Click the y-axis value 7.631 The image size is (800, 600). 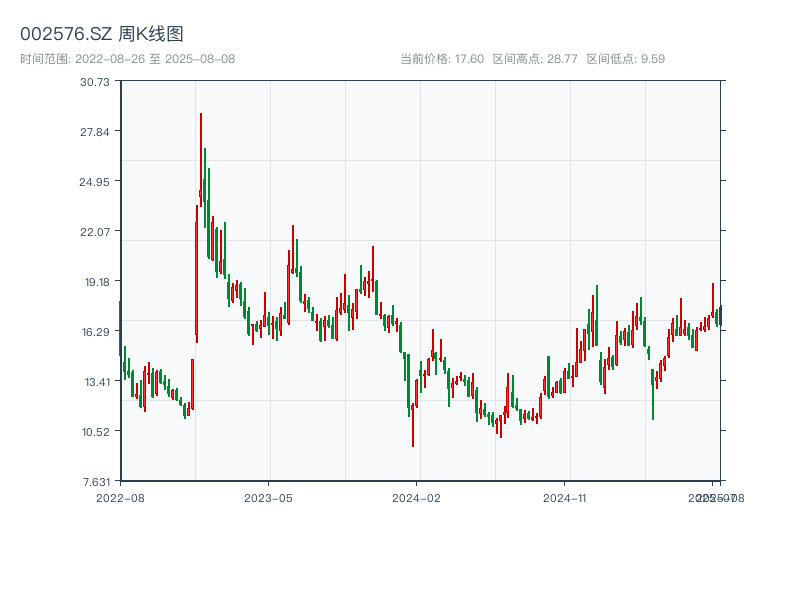[x=96, y=482]
